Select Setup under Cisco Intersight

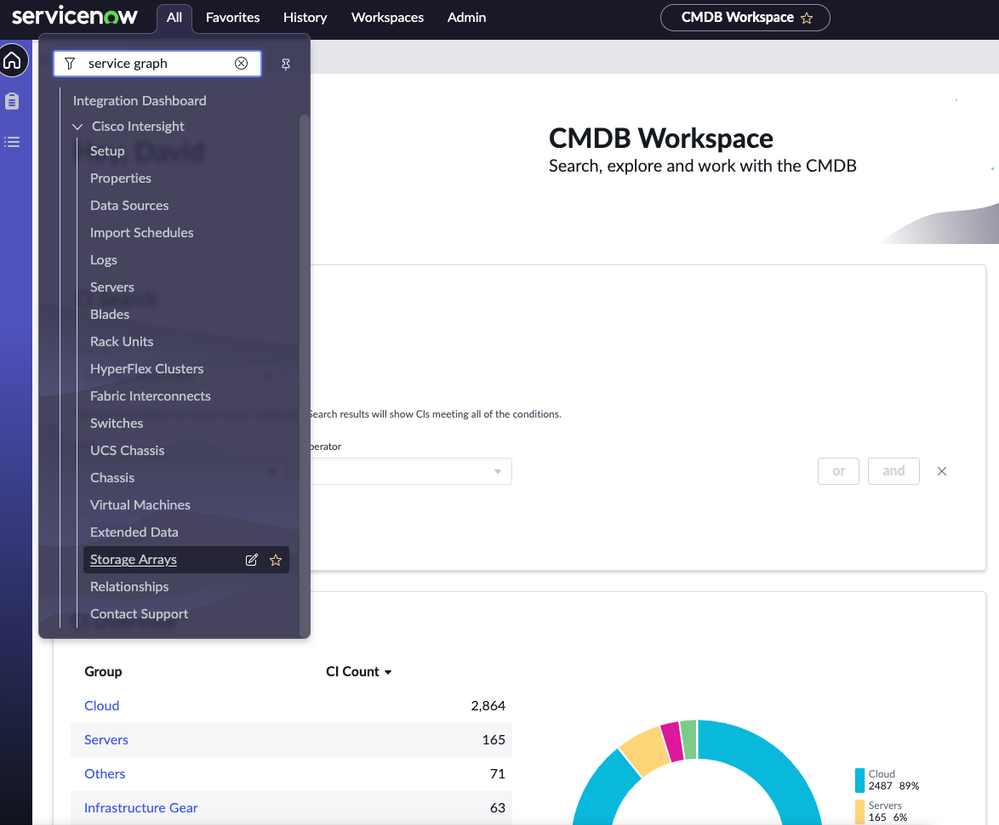click(107, 151)
